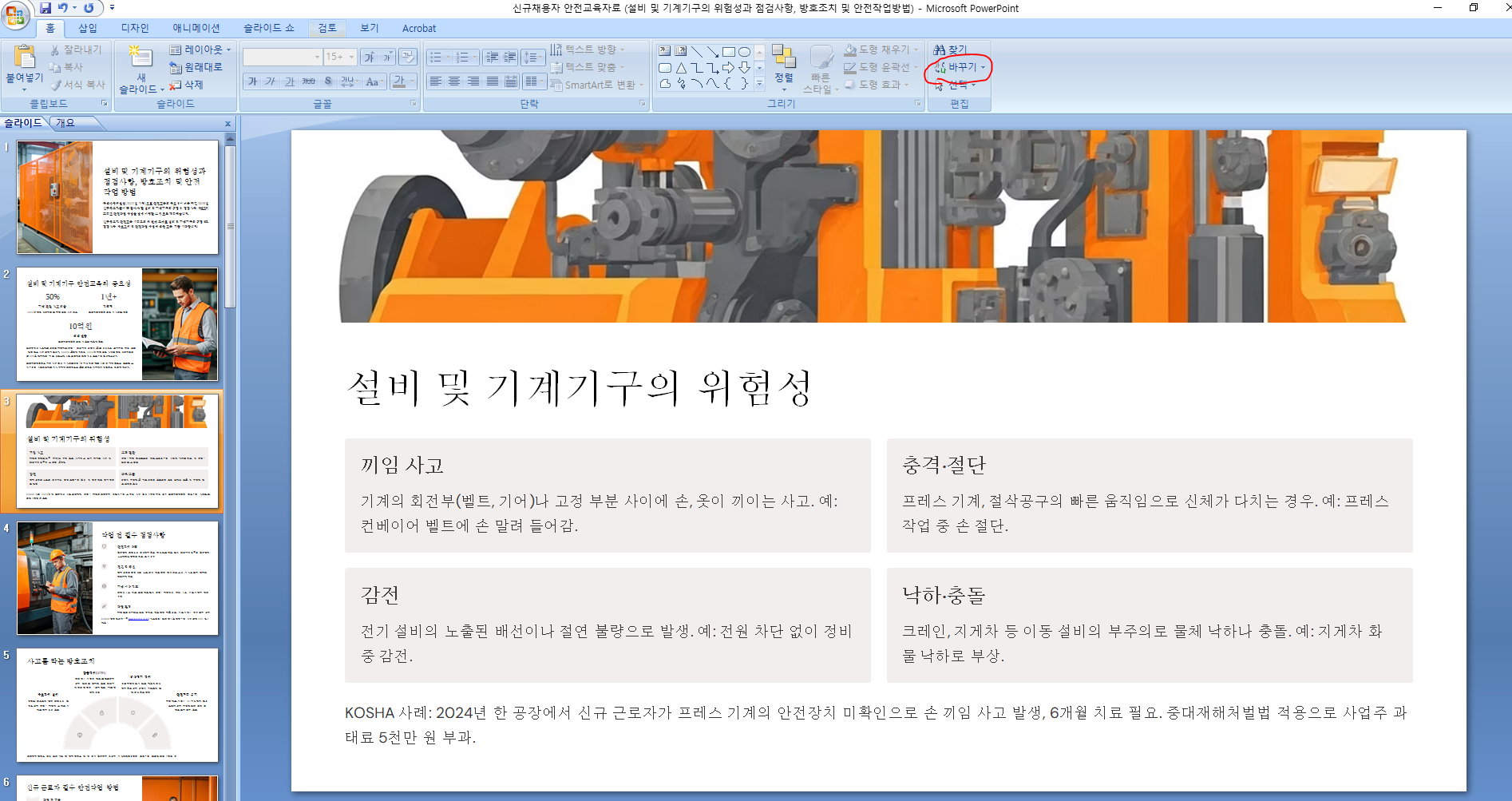Open the Change Case (Aa) dropdown
Screen dimensions: 1512x801
pyautogui.click(x=374, y=81)
